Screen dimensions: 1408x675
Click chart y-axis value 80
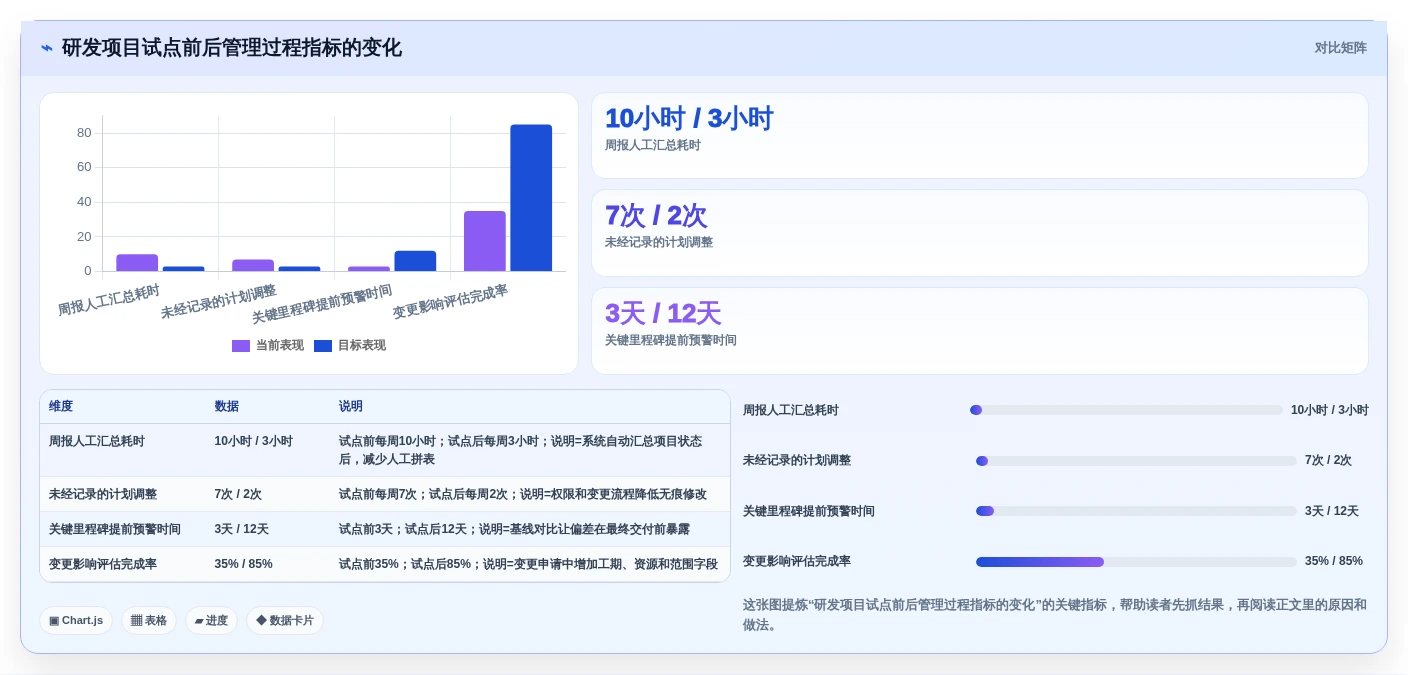pos(84,133)
